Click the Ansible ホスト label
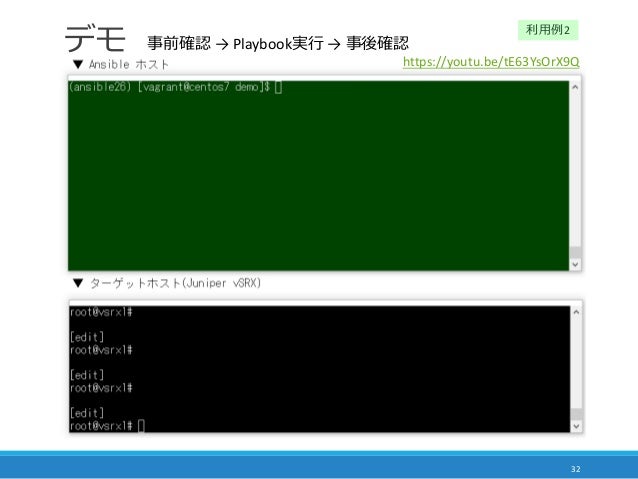The image size is (638, 479). pyautogui.click(x=129, y=64)
